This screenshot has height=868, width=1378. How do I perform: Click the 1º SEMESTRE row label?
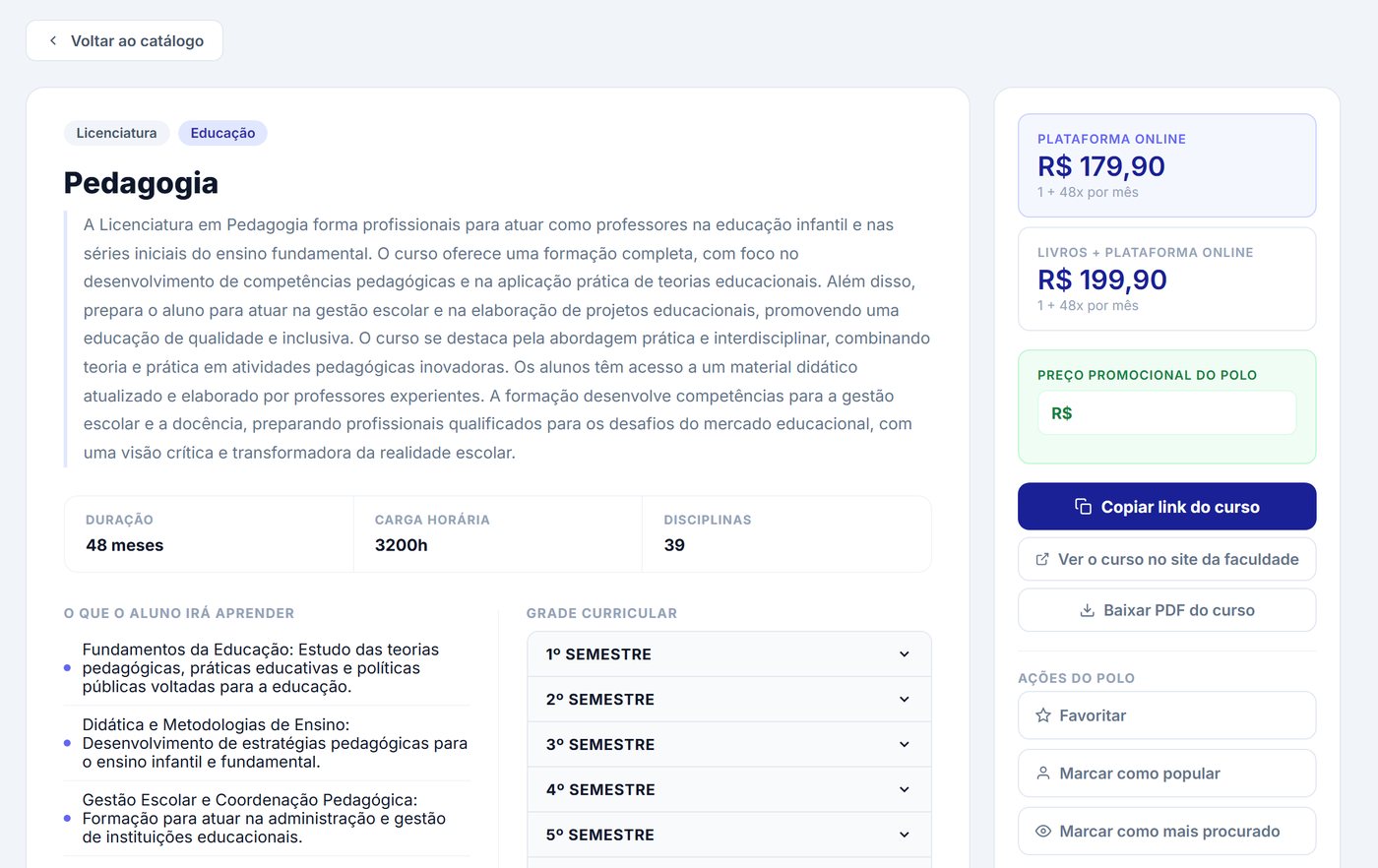pyautogui.click(x=598, y=654)
